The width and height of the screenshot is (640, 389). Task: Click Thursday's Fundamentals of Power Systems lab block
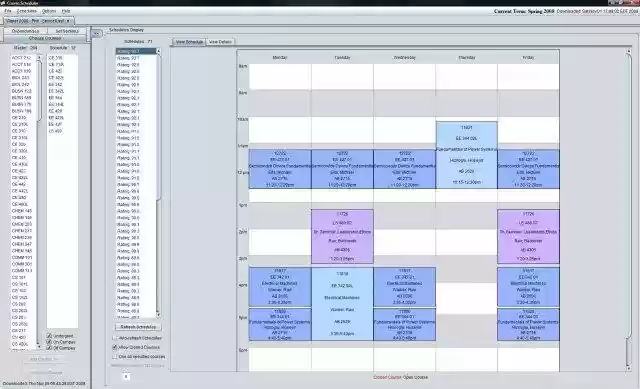(x=467, y=155)
